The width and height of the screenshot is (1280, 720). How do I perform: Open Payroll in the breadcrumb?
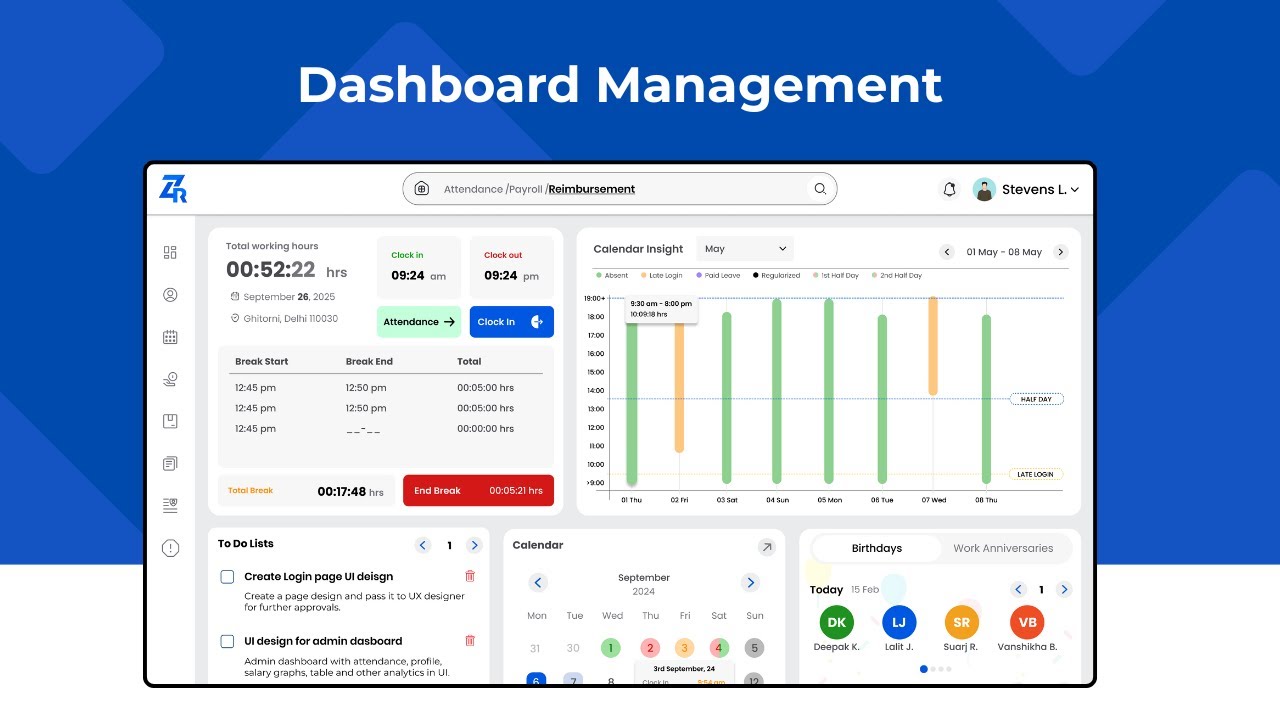pos(526,189)
